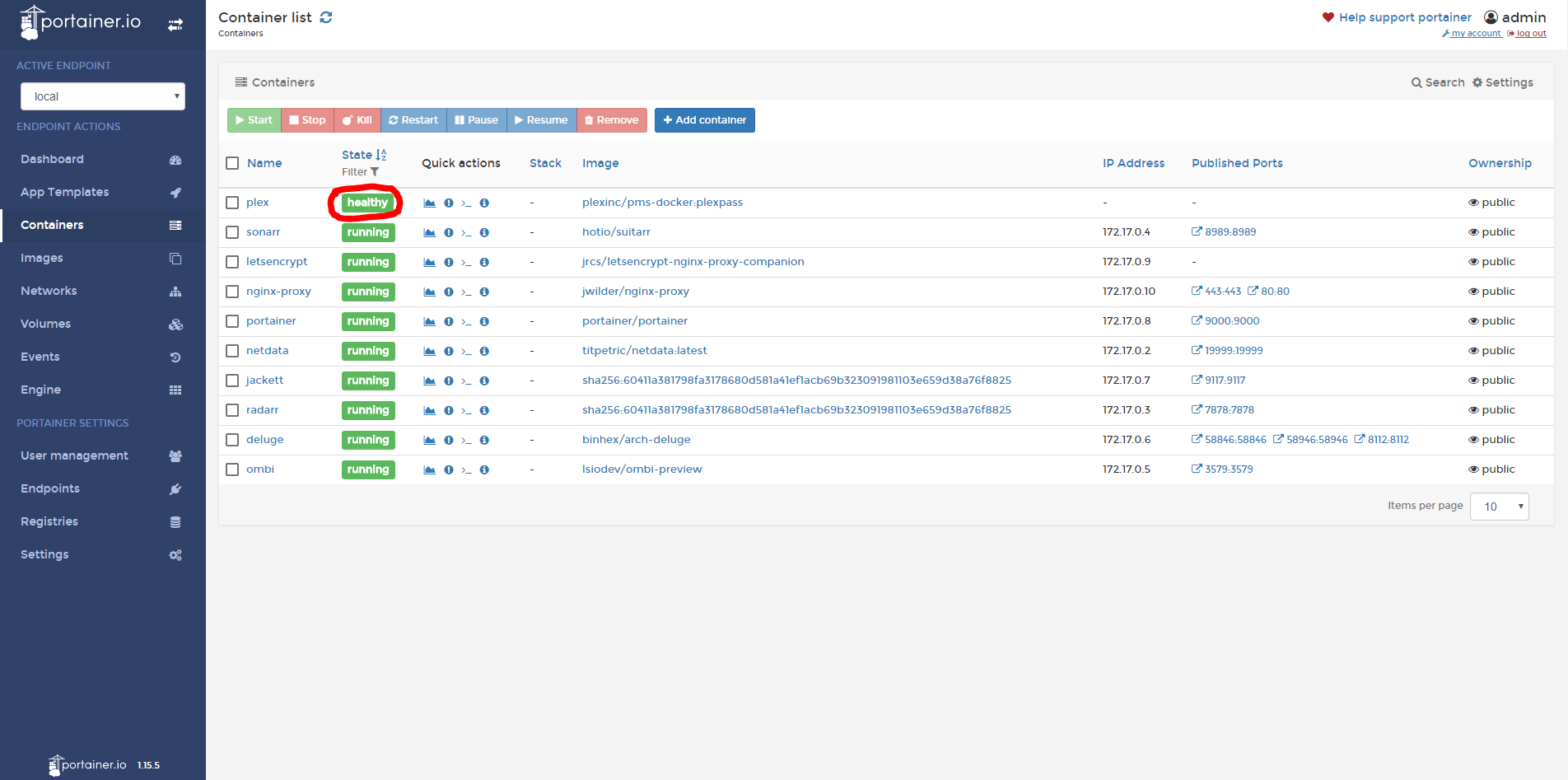1568x780 pixels.
Task: Open the Events page in sidebar
Action: [x=103, y=357]
